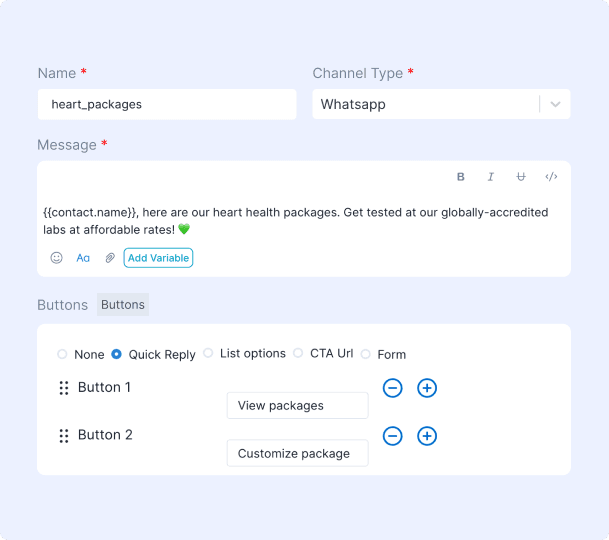Edit the View packages button text
This screenshot has height=540, width=609.
(x=297, y=405)
